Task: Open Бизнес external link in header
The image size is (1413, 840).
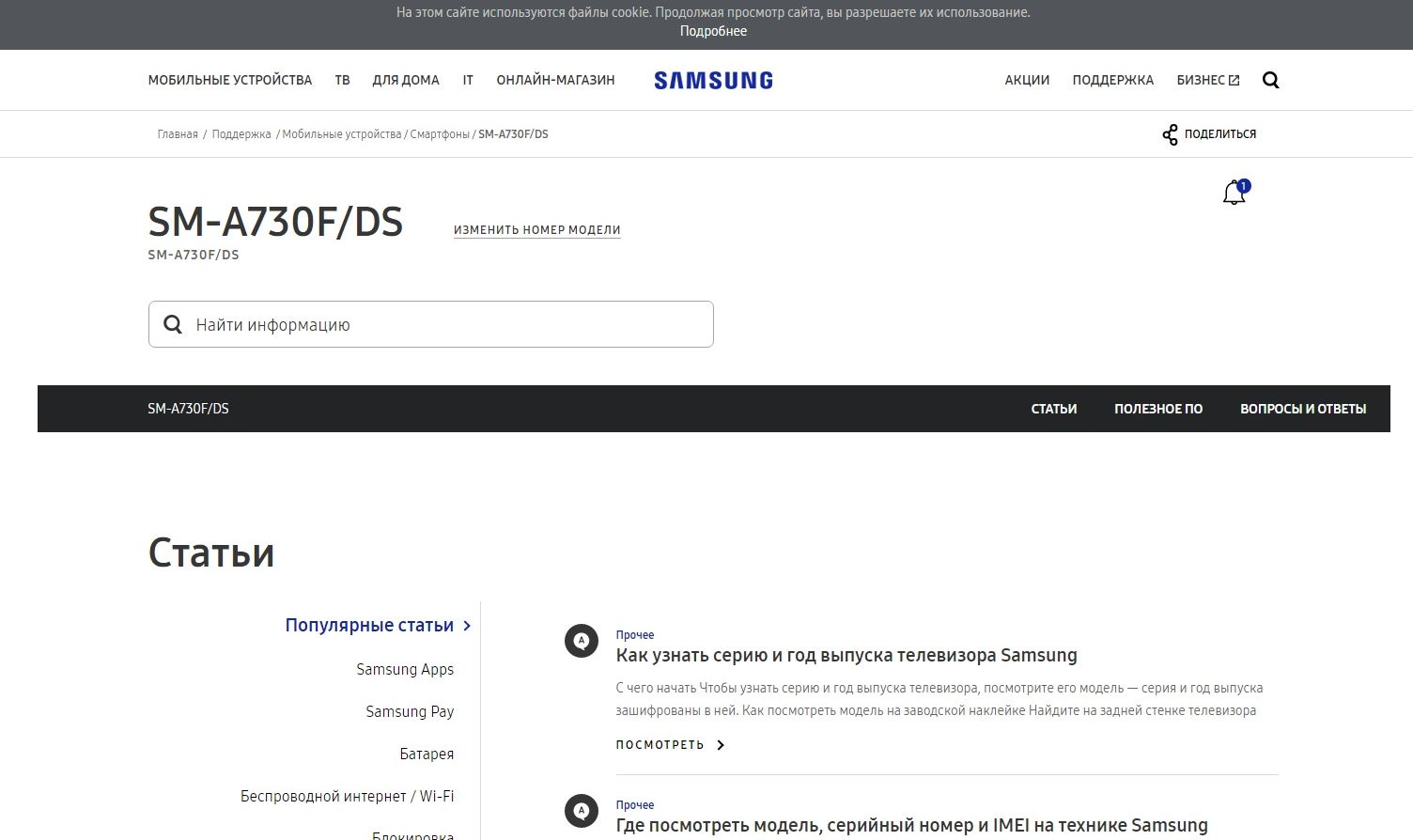Action: (x=1207, y=81)
